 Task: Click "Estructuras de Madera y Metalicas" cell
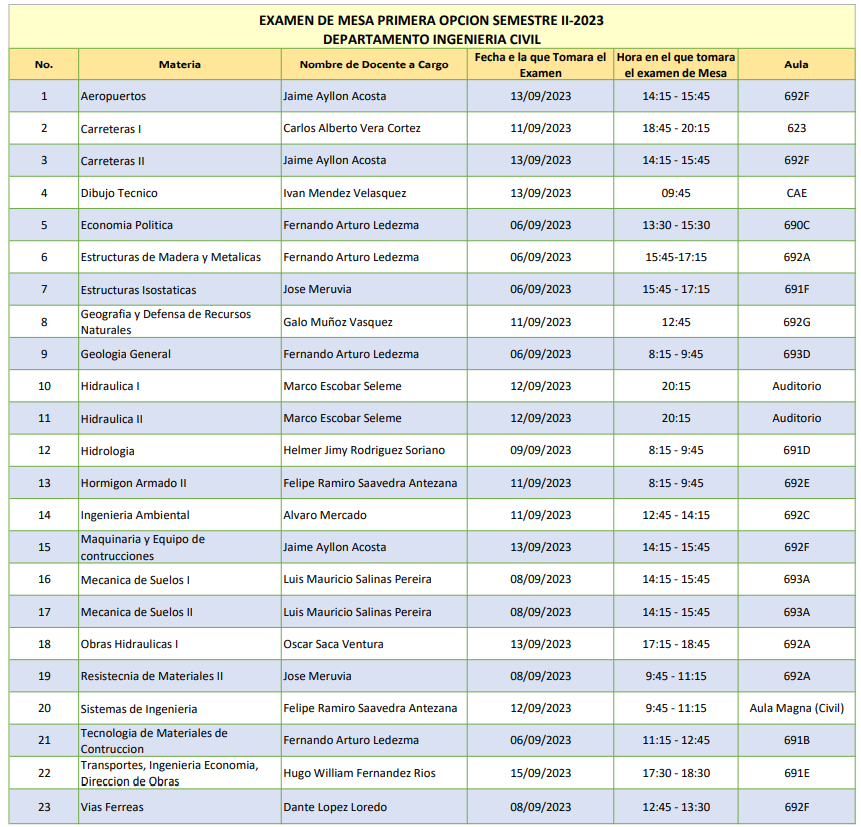point(171,257)
